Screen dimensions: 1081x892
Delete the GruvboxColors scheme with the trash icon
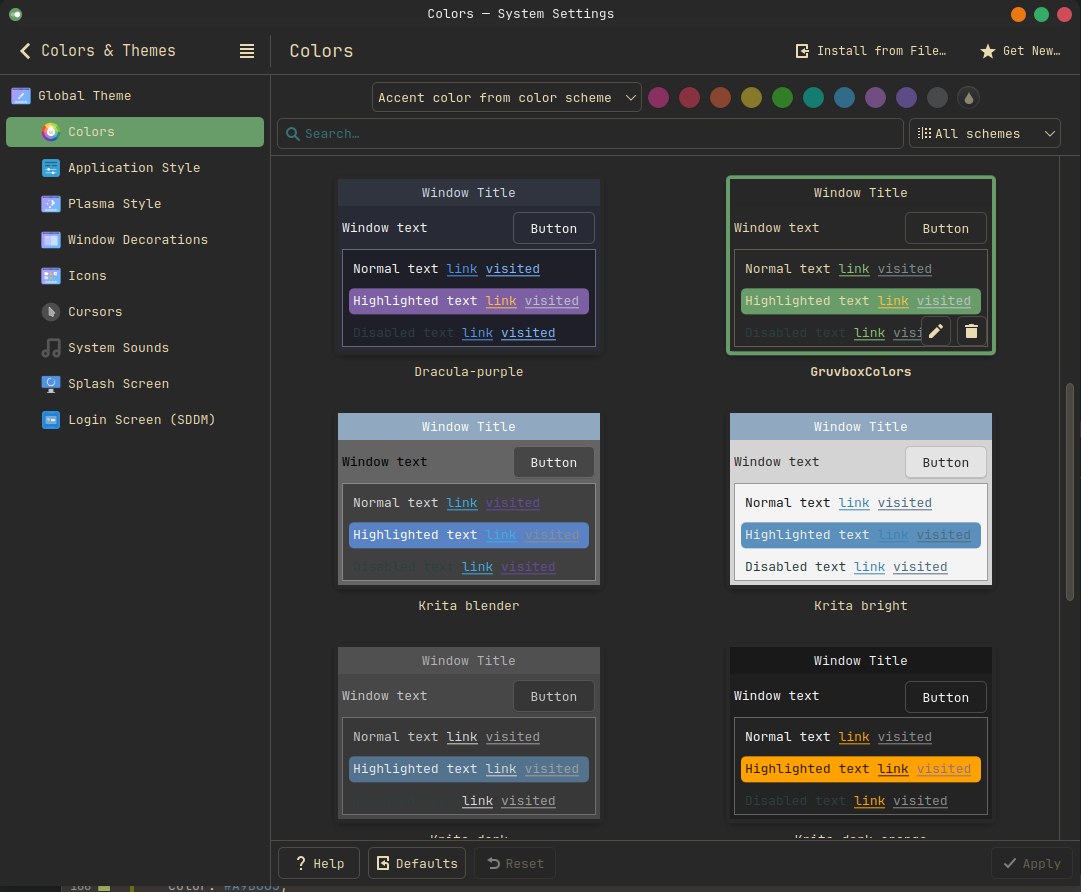point(971,330)
